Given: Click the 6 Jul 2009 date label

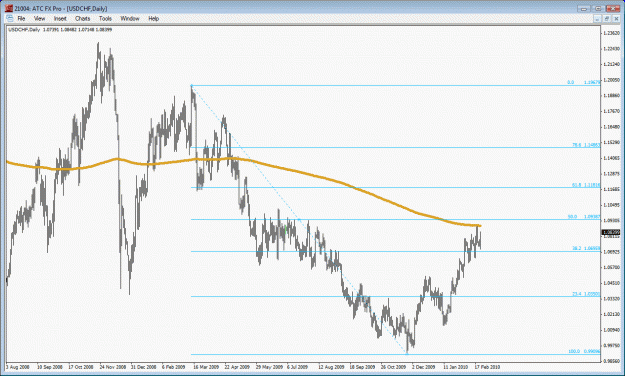Looking at the screenshot, I should (297, 366).
